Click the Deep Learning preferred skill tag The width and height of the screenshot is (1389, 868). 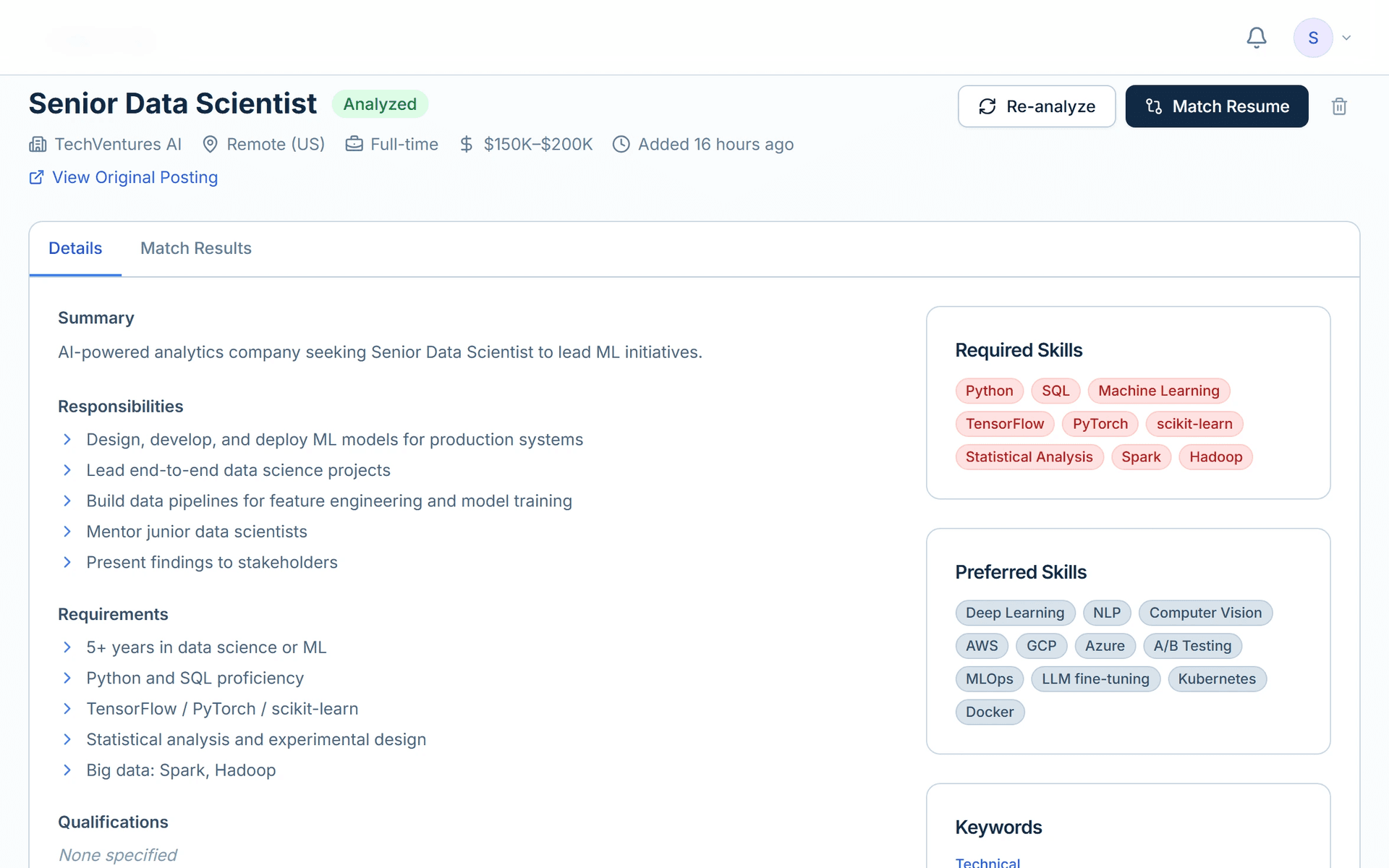click(x=1015, y=613)
